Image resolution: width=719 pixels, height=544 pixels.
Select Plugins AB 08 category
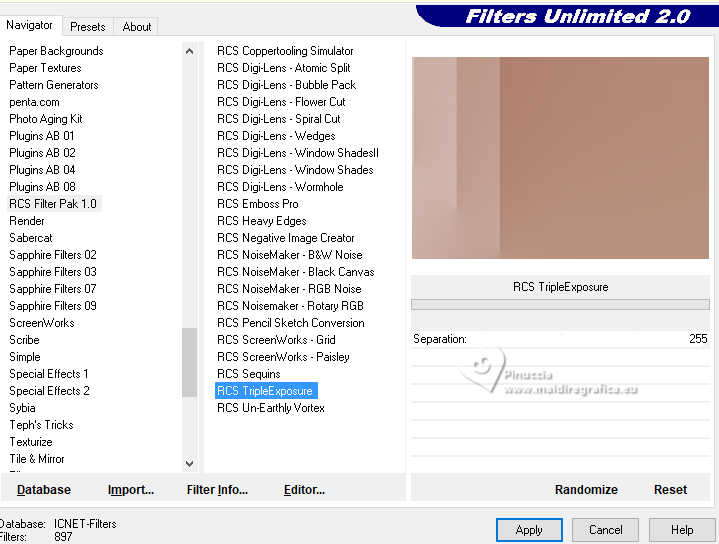click(x=42, y=187)
